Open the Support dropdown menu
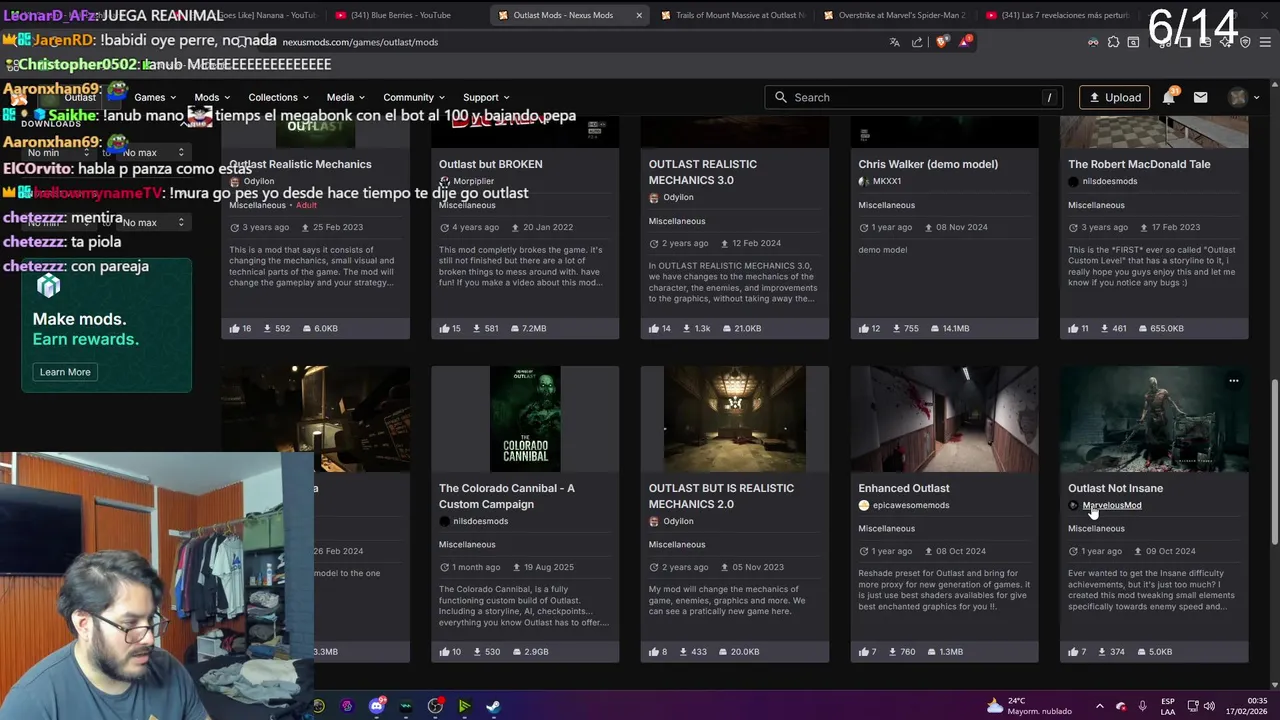The height and width of the screenshot is (720, 1280). coord(486,97)
